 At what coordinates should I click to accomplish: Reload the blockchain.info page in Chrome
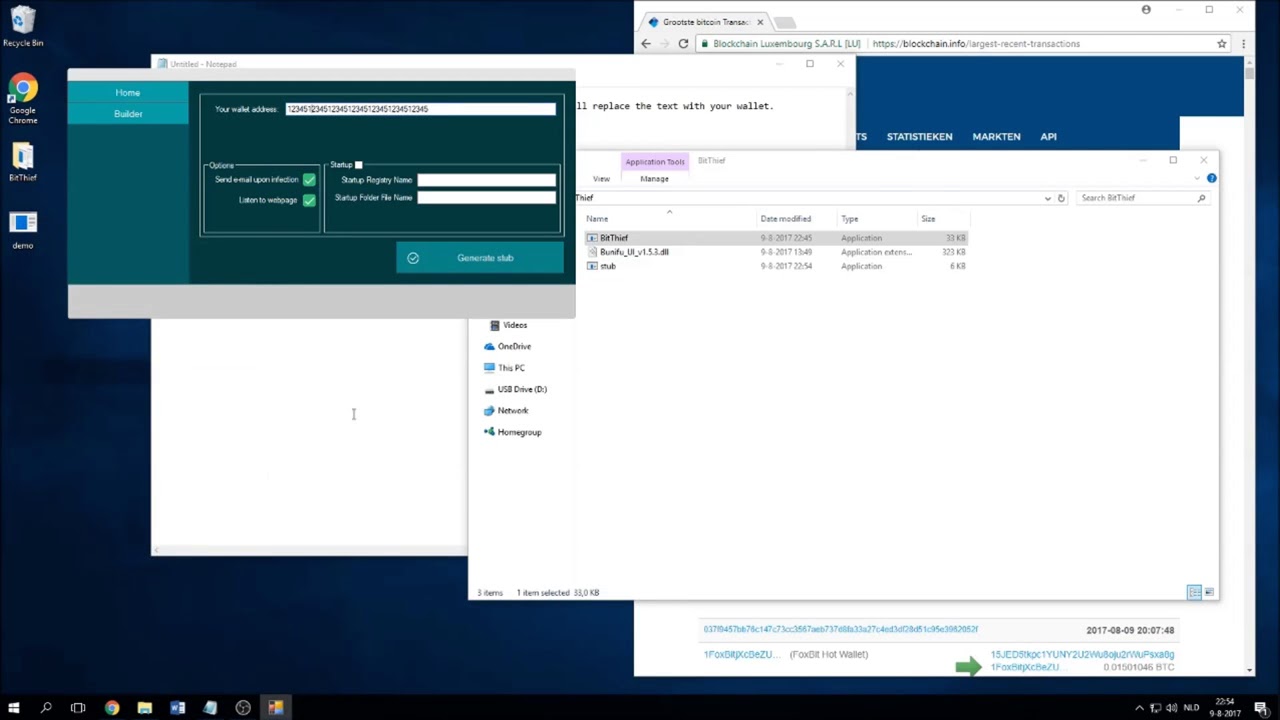click(683, 44)
